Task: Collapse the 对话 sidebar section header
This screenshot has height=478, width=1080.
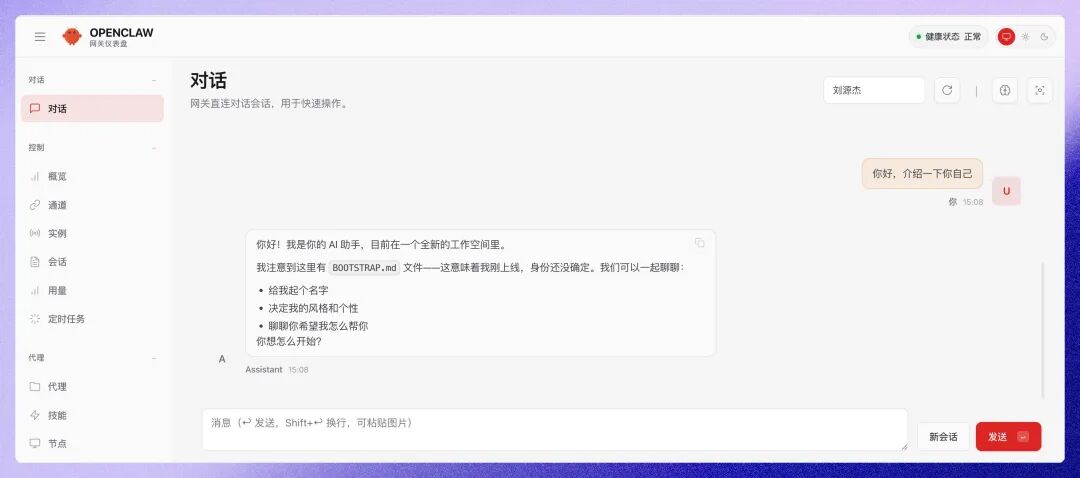Action: (92, 80)
